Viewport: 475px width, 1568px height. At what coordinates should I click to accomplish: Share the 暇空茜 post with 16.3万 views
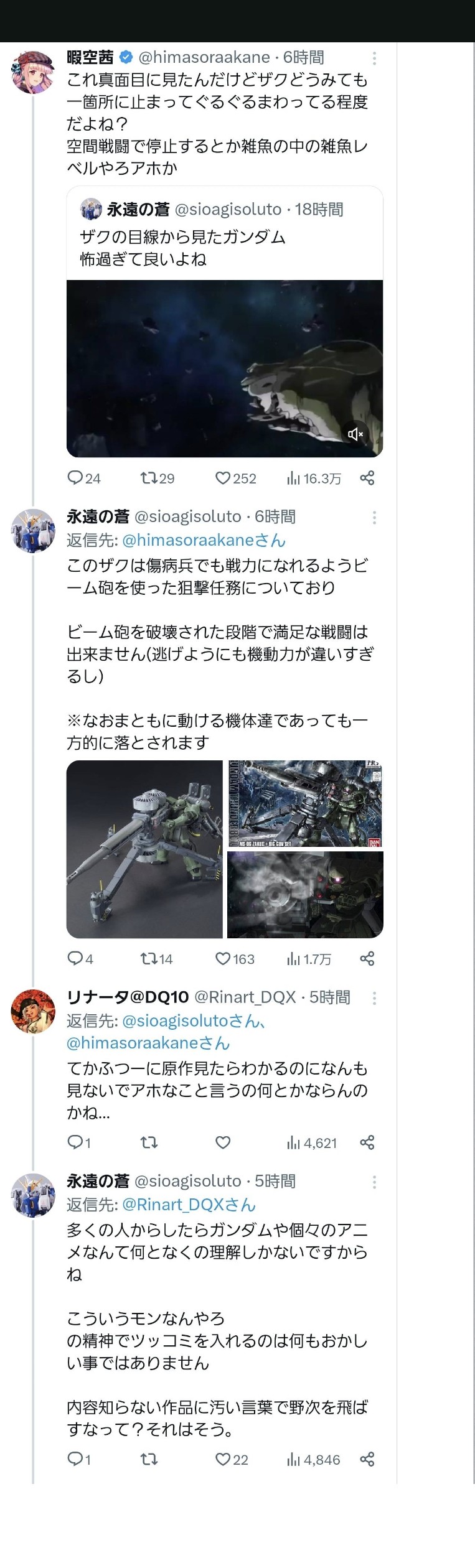click(367, 478)
